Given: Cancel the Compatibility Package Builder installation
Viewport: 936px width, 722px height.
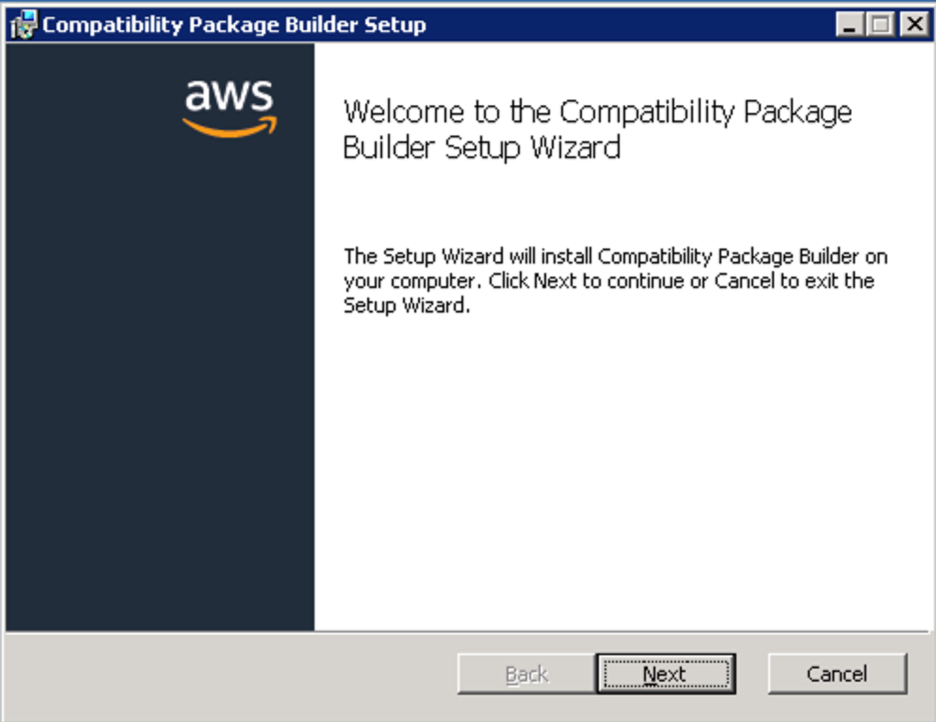Looking at the screenshot, I should click(837, 673).
